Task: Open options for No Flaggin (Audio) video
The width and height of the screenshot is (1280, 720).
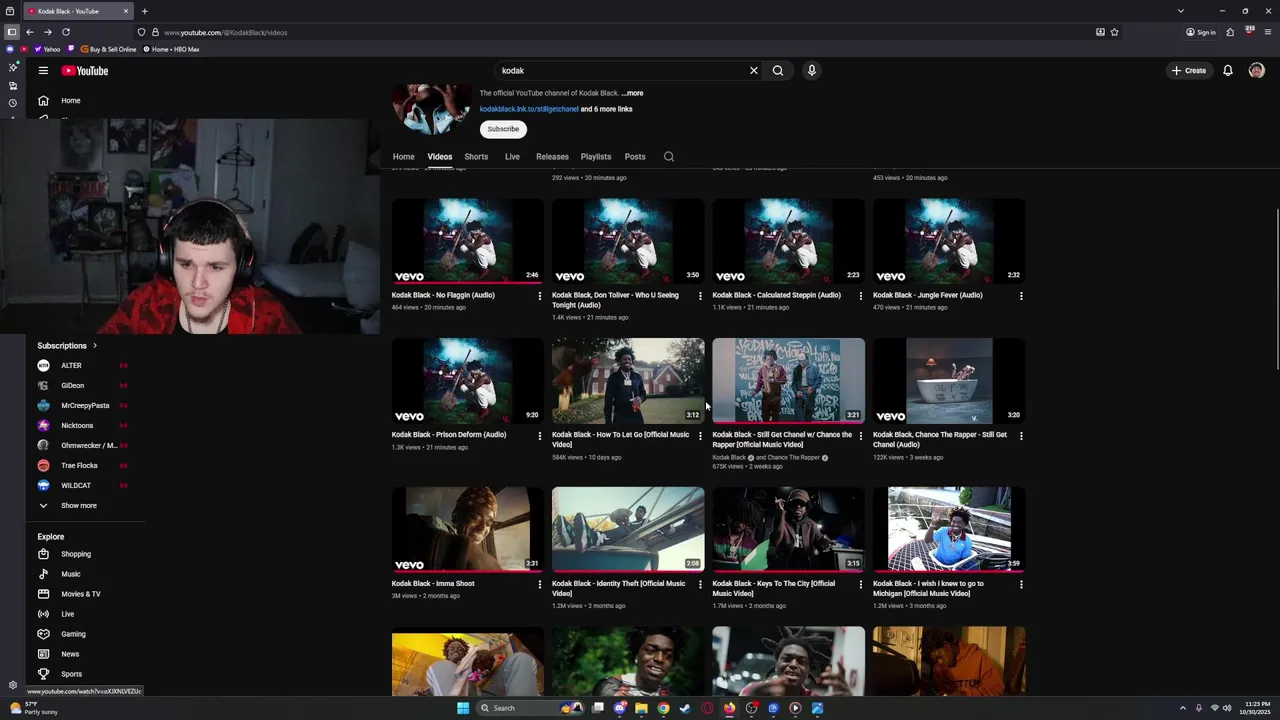Action: pos(540,296)
